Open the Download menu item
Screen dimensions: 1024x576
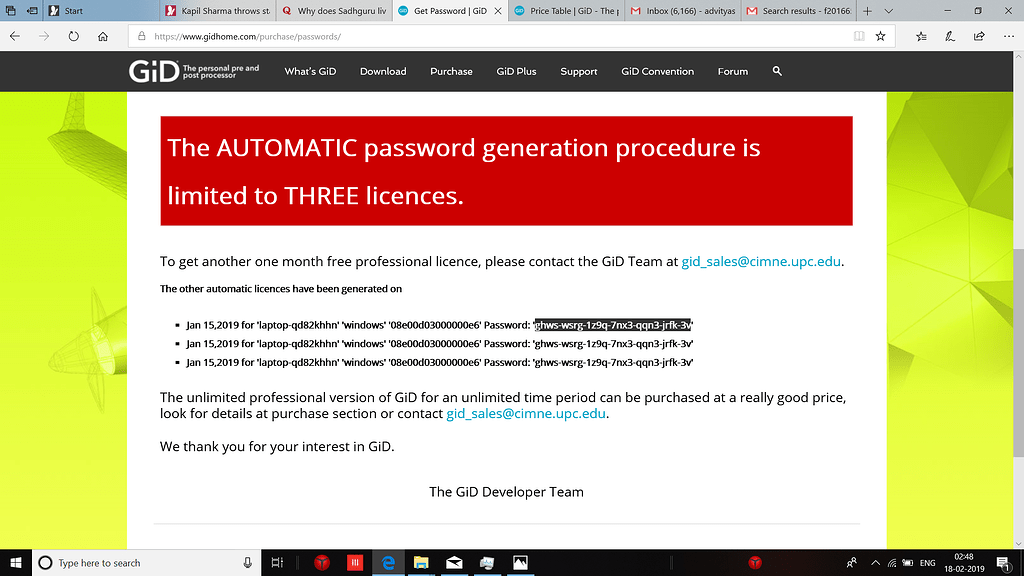click(x=382, y=71)
